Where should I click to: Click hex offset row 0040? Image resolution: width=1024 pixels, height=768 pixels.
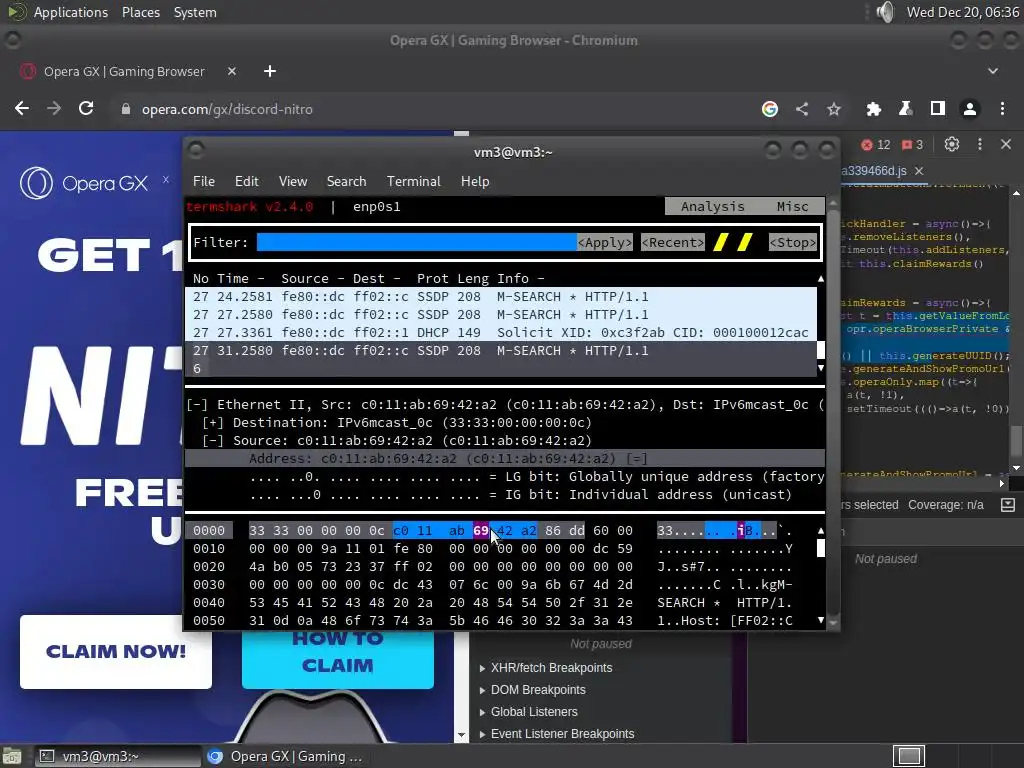(208, 602)
